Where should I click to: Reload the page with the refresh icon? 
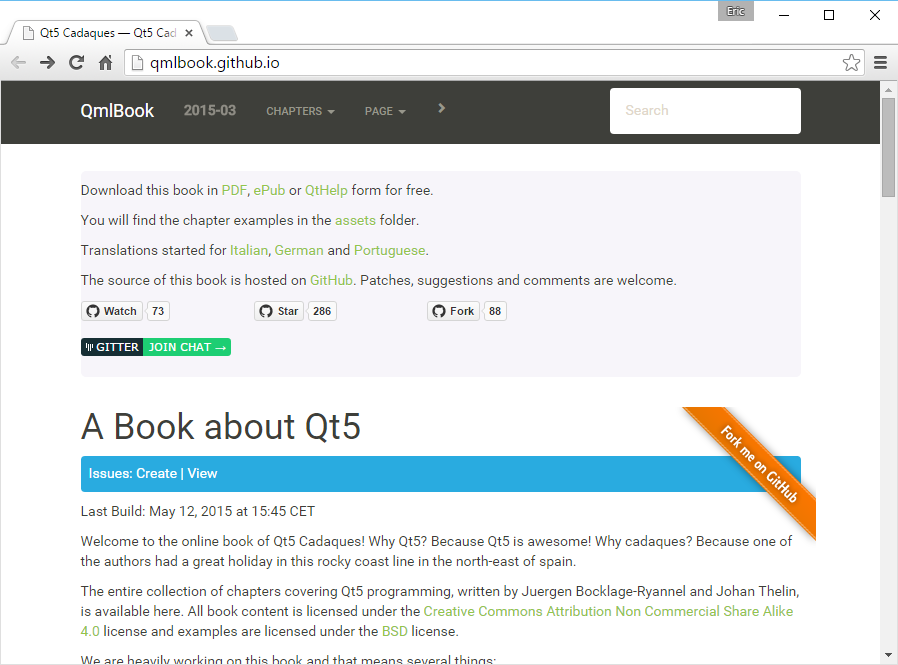(x=77, y=62)
